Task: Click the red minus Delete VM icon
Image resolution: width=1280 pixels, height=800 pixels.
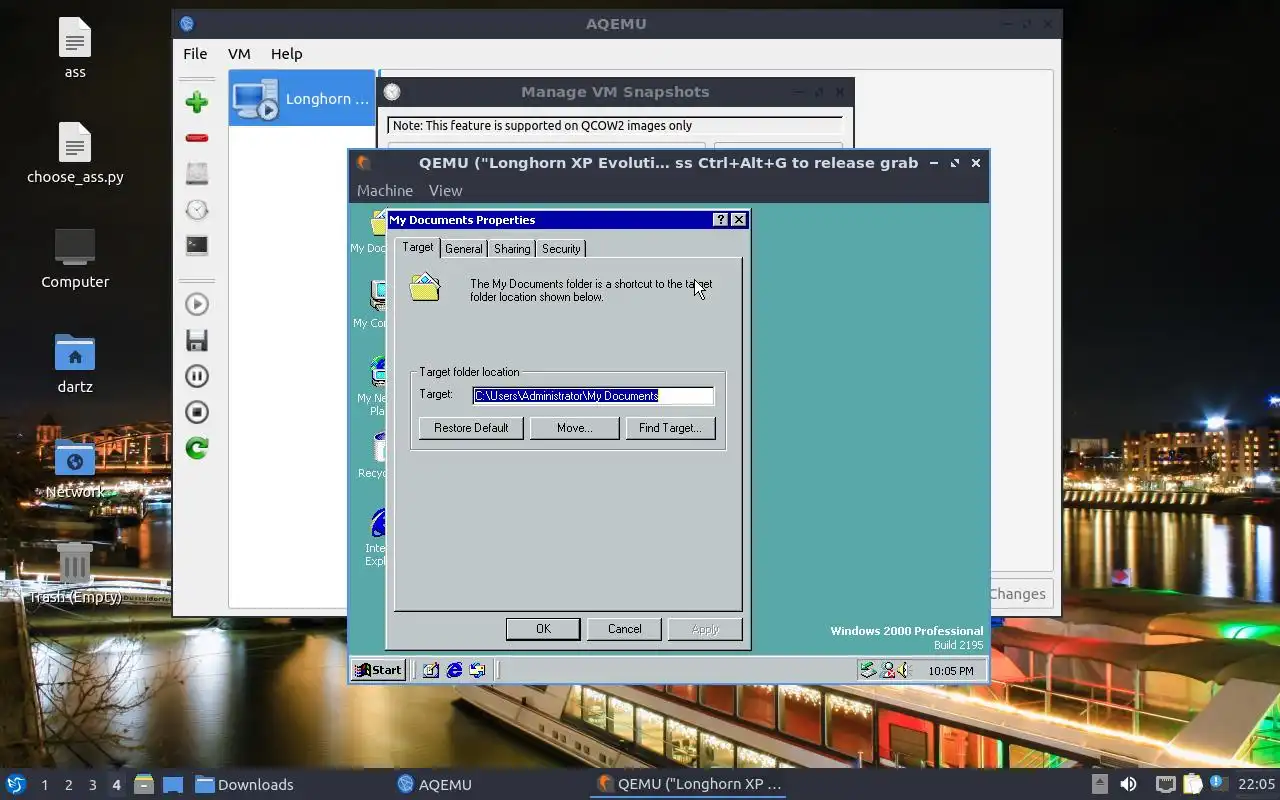Action: click(197, 138)
